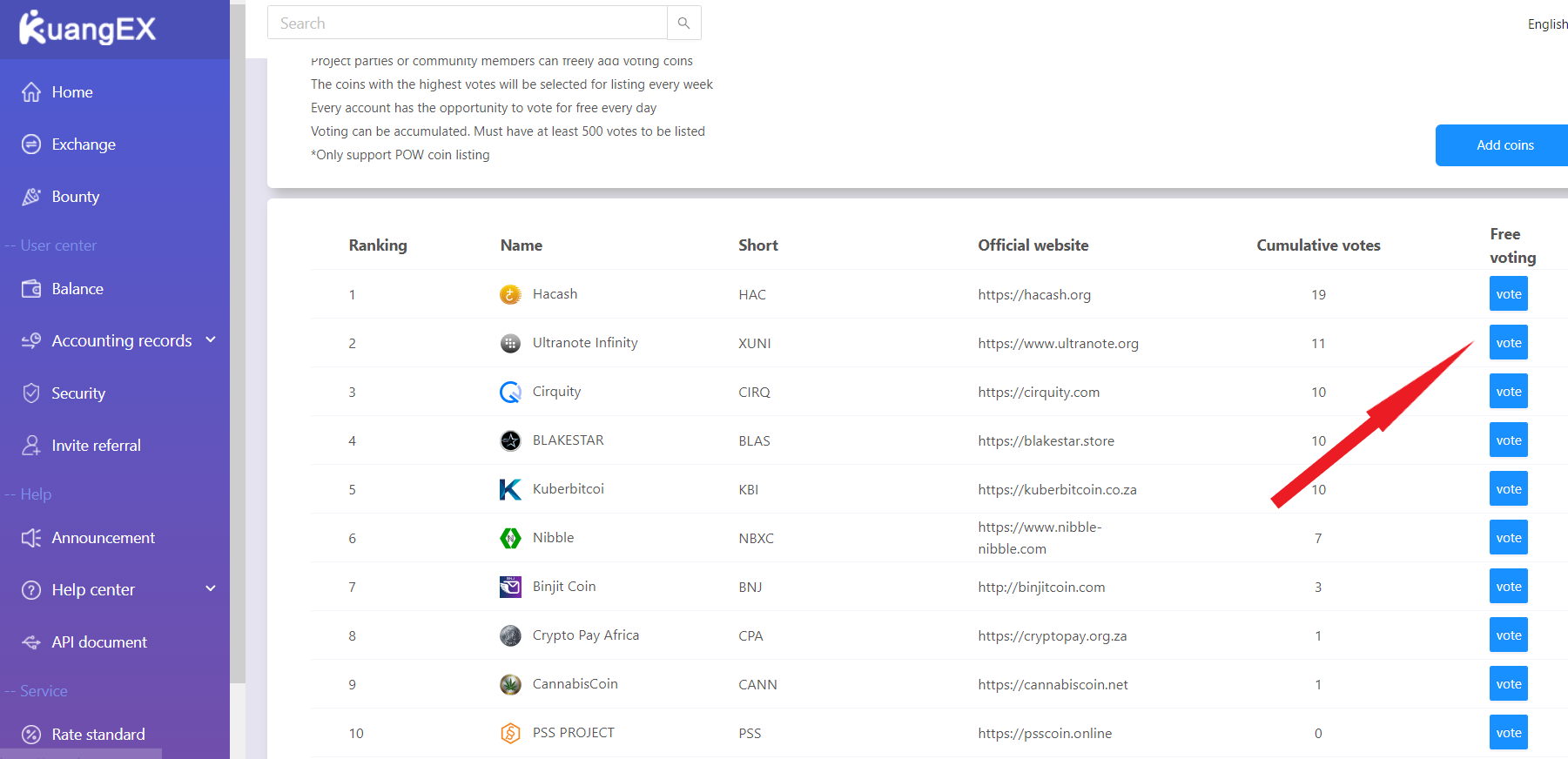
Task: Vote for Ultranote Infinity
Action: 1509,343
